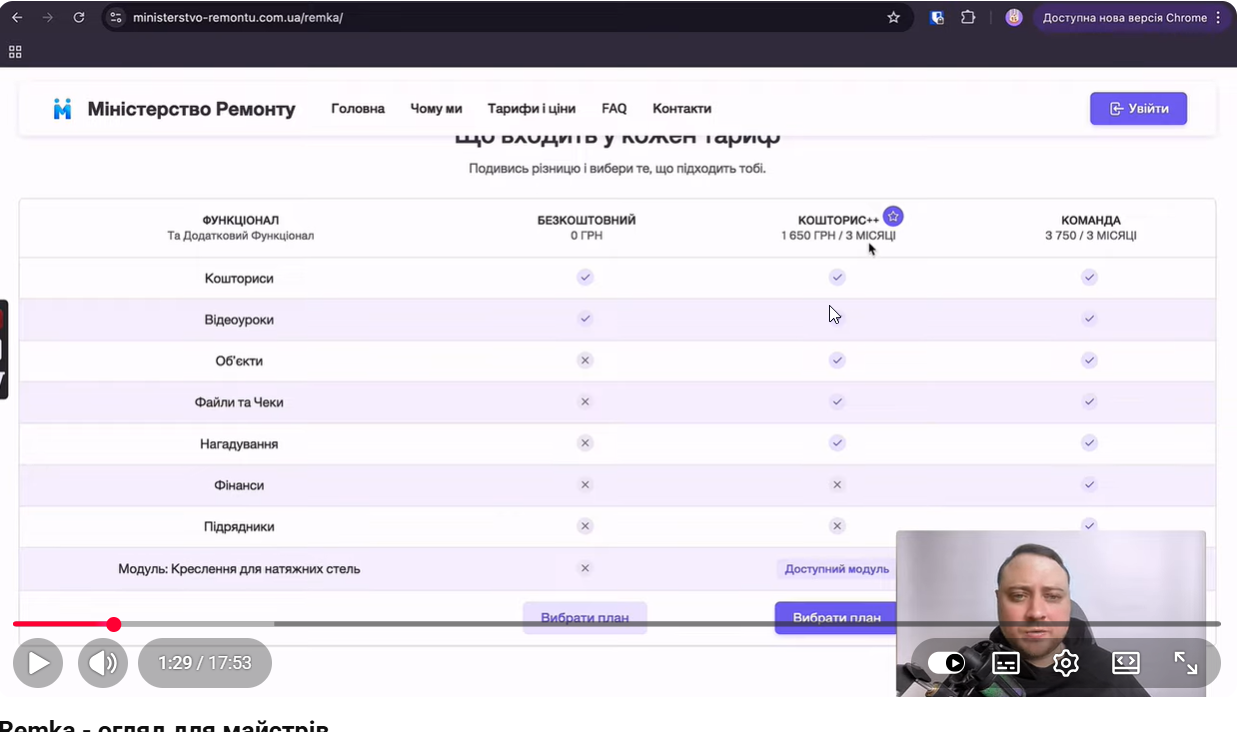Open video settings gear

click(x=1066, y=663)
